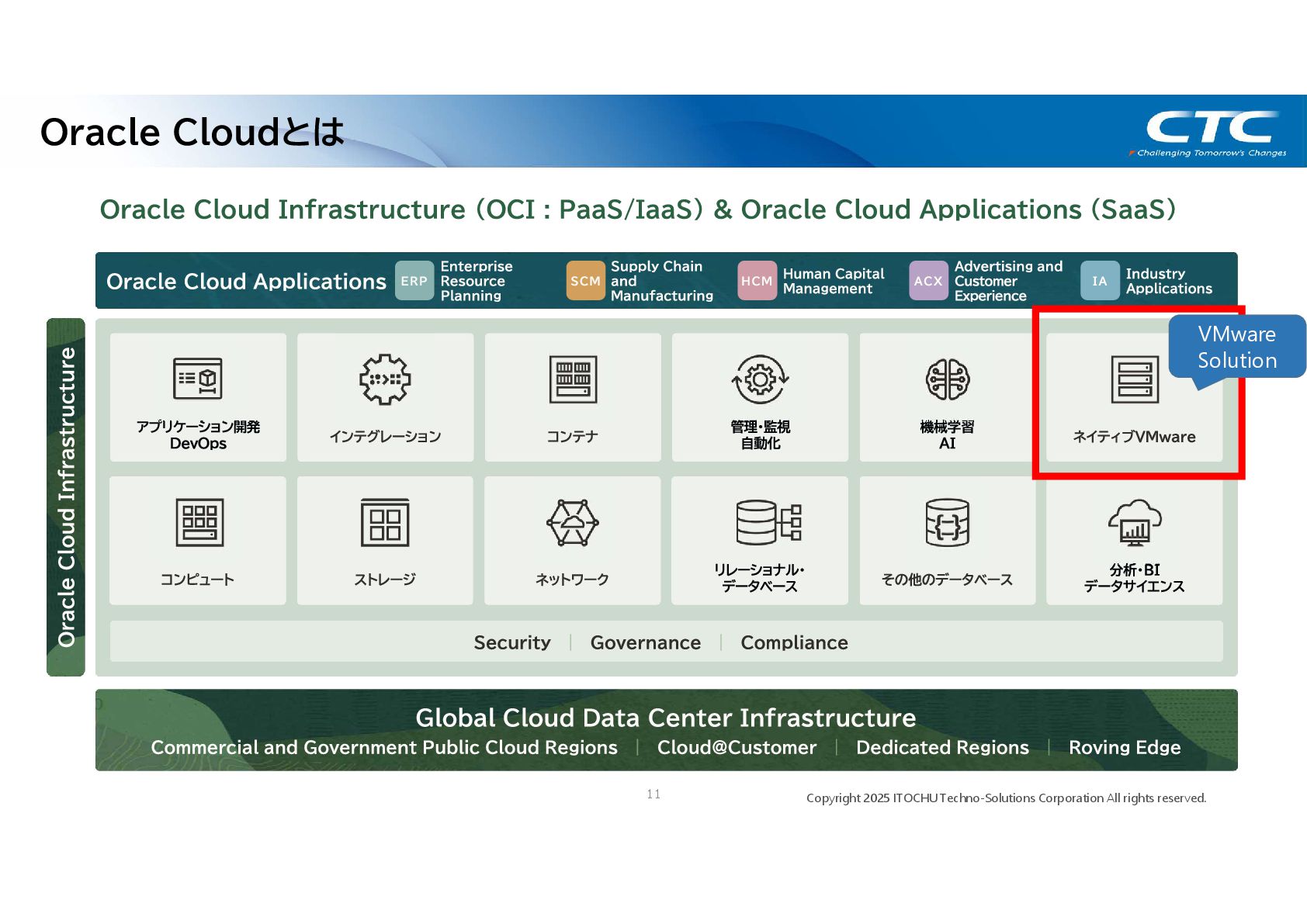Select the analytics BI data science icon

tap(1135, 522)
